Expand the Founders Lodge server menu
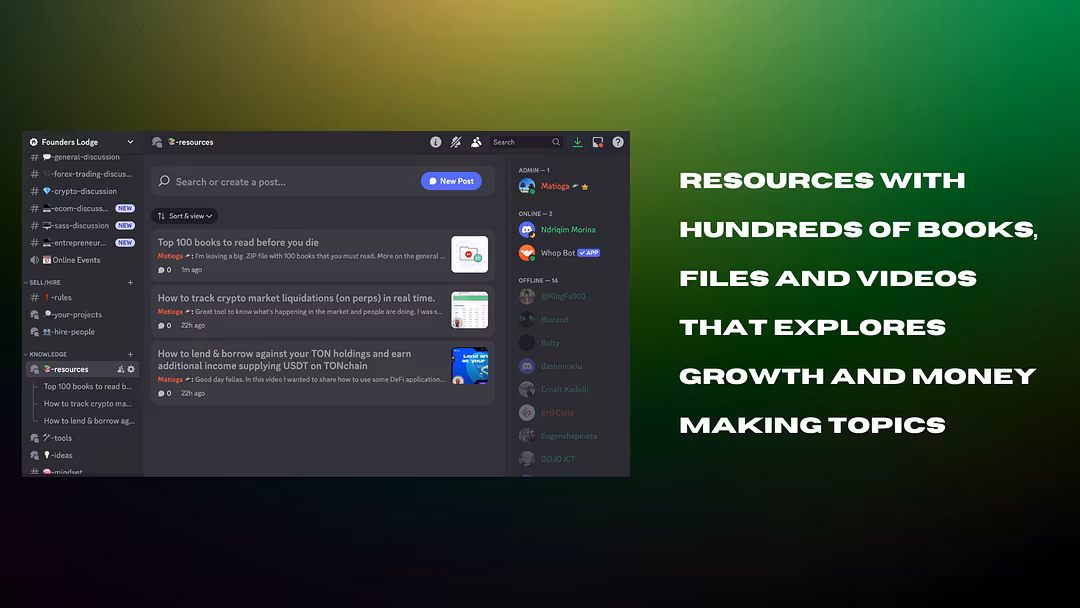The image size is (1080, 608). (x=82, y=142)
